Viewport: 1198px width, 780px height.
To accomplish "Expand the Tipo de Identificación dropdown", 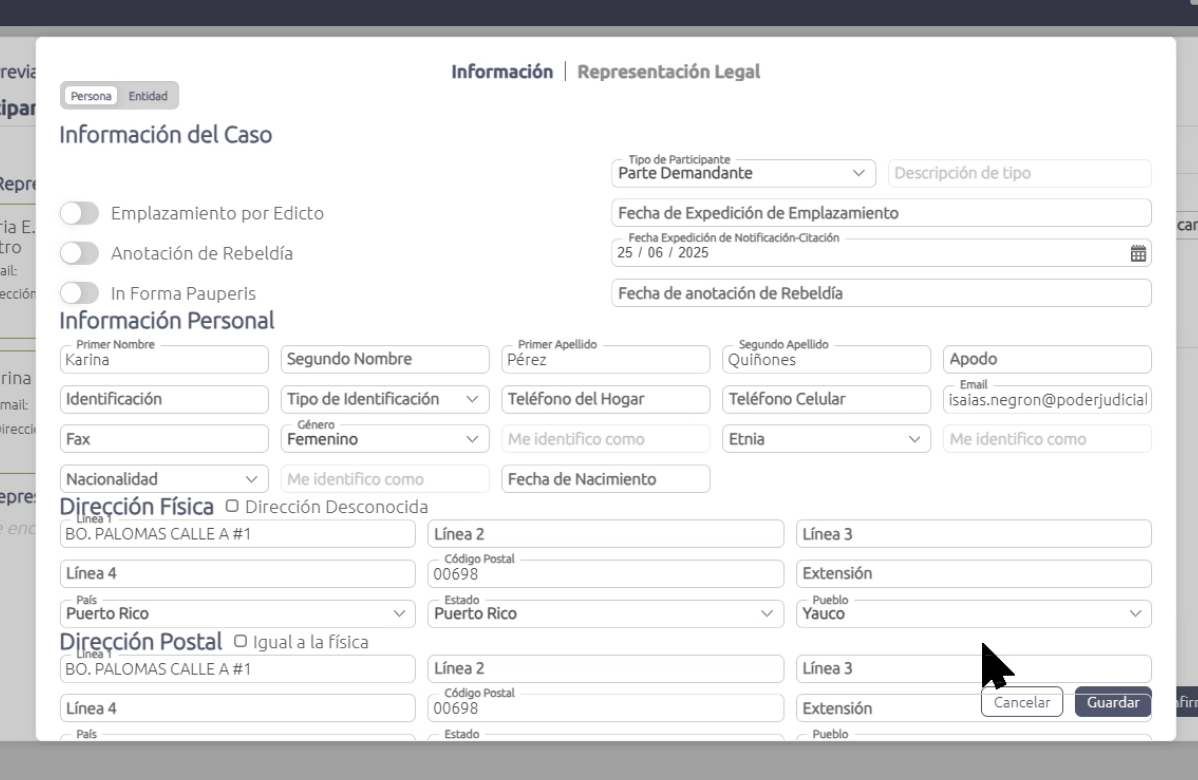I will coord(385,399).
